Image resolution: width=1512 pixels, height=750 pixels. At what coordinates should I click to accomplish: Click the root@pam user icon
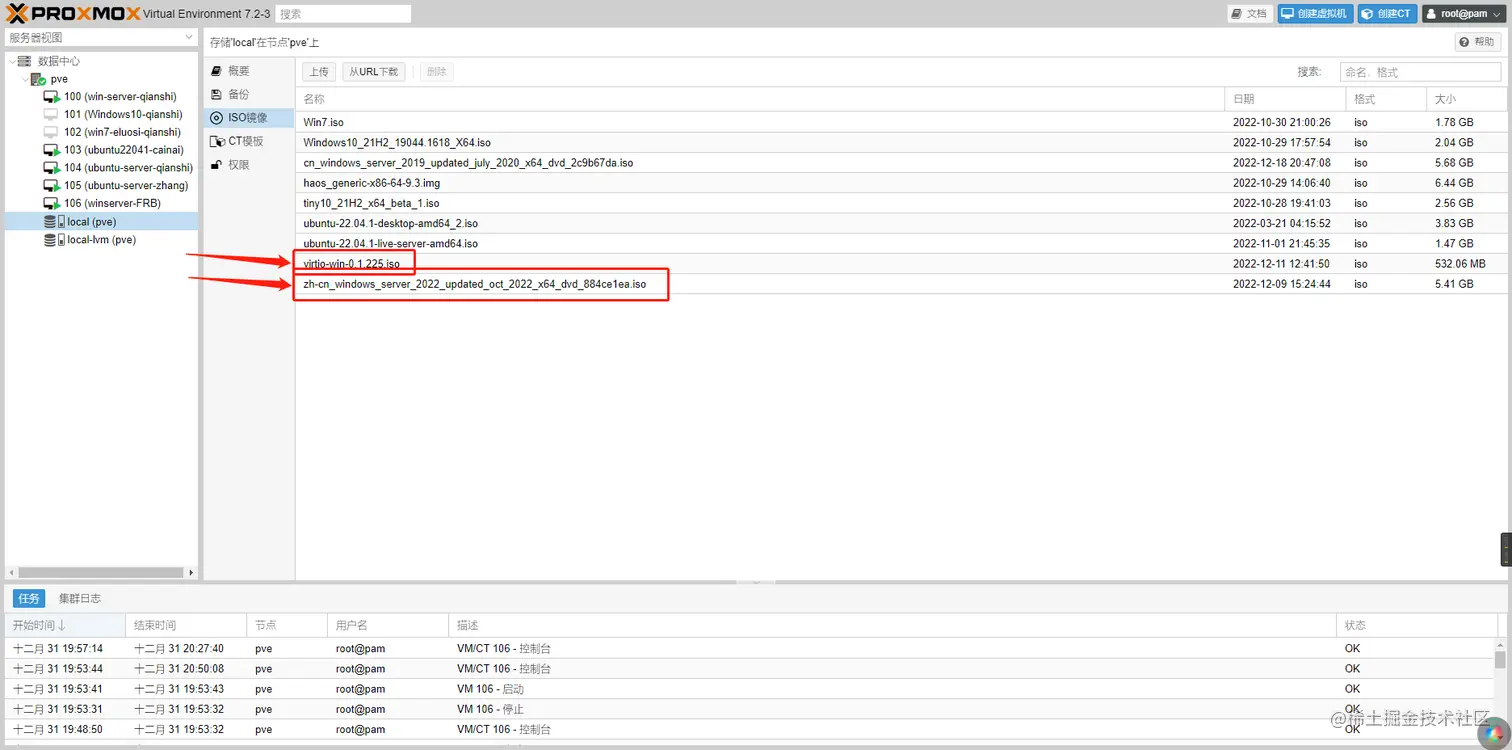coord(1431,14)
